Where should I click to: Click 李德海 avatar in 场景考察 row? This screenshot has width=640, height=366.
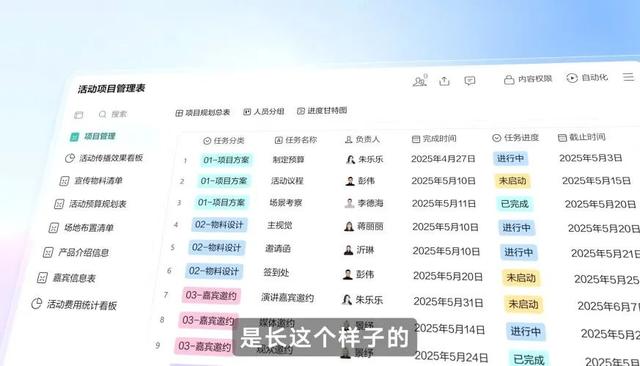point(349,203)
